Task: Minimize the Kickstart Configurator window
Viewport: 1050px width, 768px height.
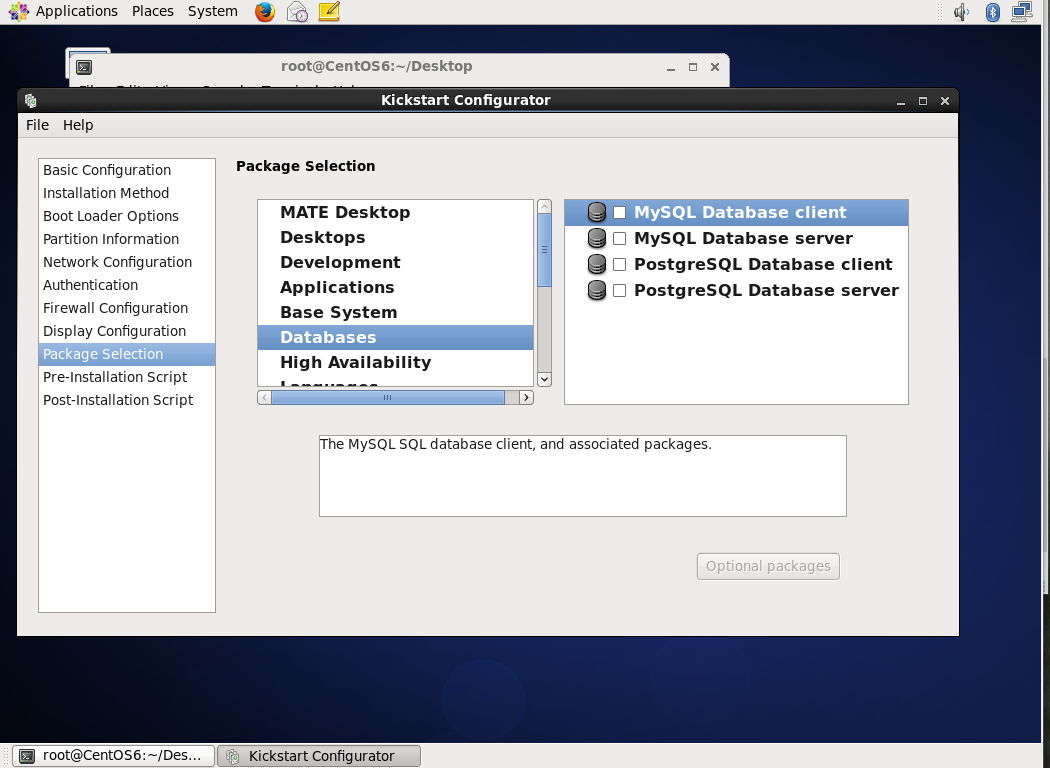Action: tap(901, 101)
